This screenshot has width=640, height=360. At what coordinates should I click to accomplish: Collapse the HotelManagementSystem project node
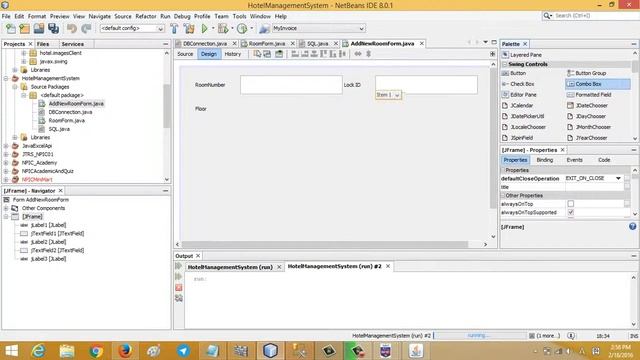pos(6,78)
